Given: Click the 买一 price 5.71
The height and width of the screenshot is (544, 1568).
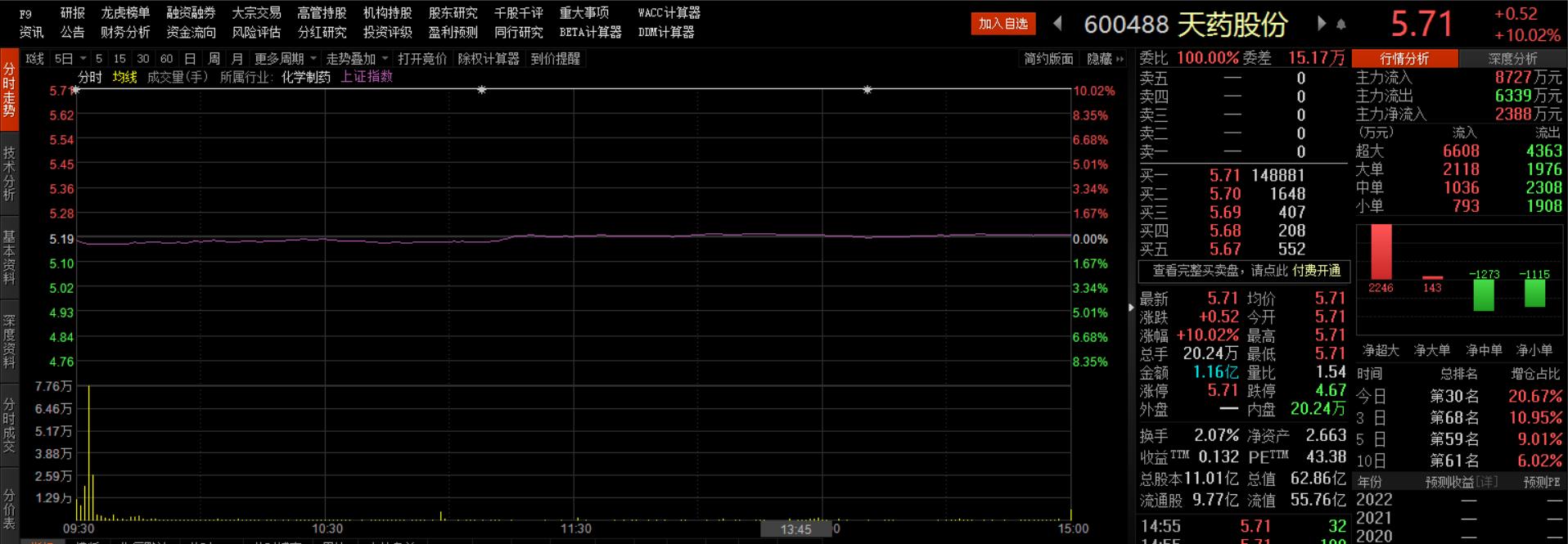Looking at the screenshot, I should tap(1225, 176).
